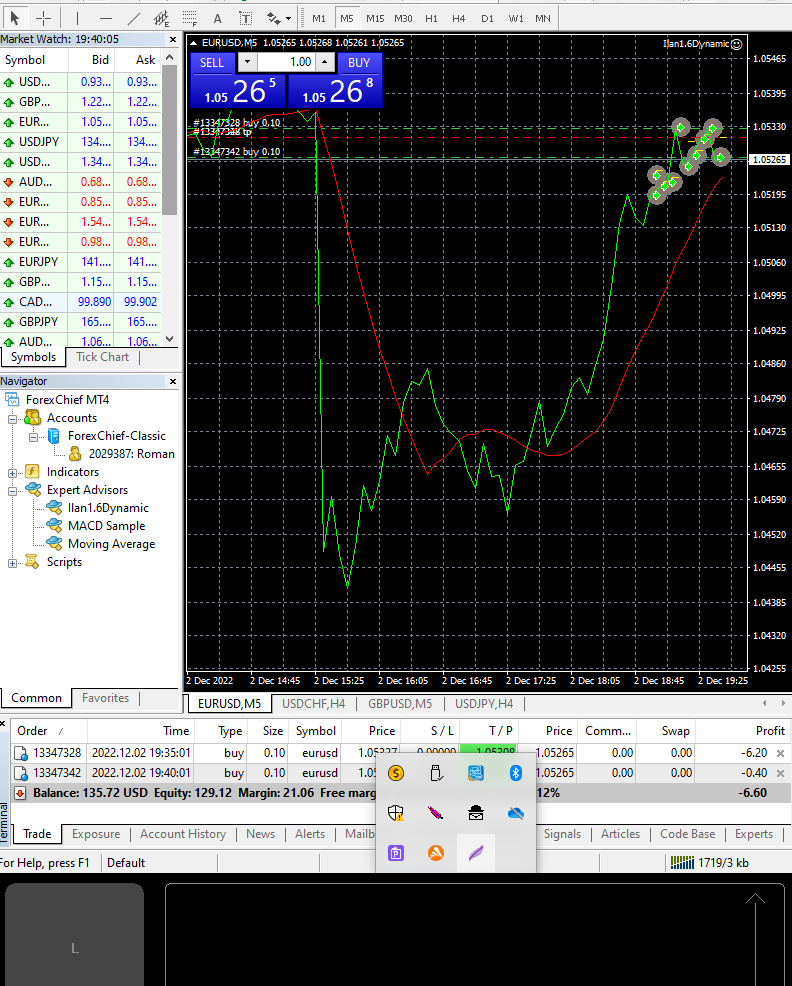This screenshot has width=792, height=986.
Task: Activate the D1 timeframe button
Action: coord(487,18)
